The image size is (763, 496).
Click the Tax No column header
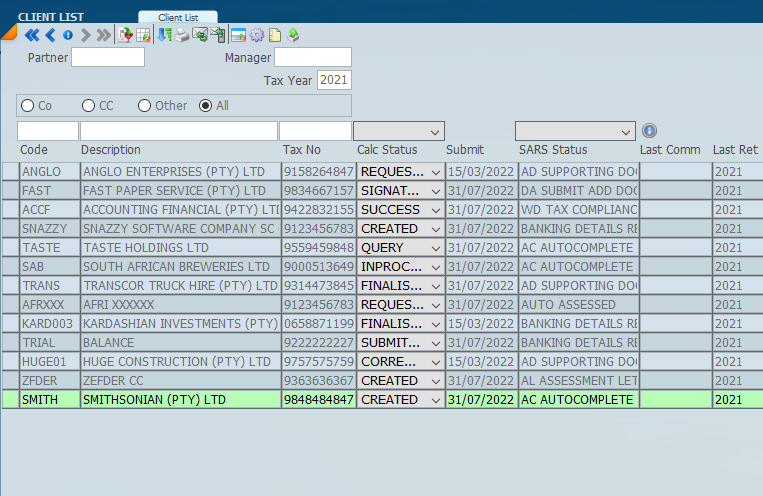[x=301, y=150]
